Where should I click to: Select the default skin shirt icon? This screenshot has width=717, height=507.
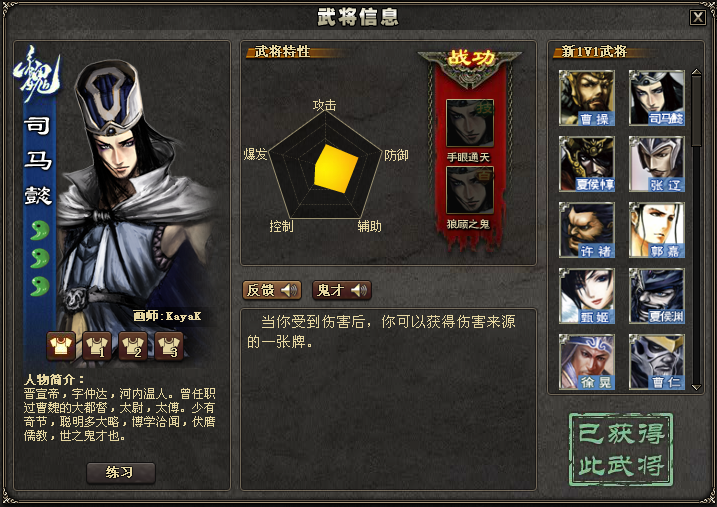click(61, 346)
